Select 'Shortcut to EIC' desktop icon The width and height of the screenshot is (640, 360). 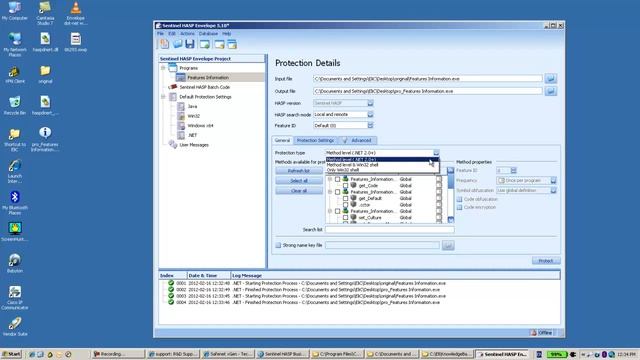point(15,140)
